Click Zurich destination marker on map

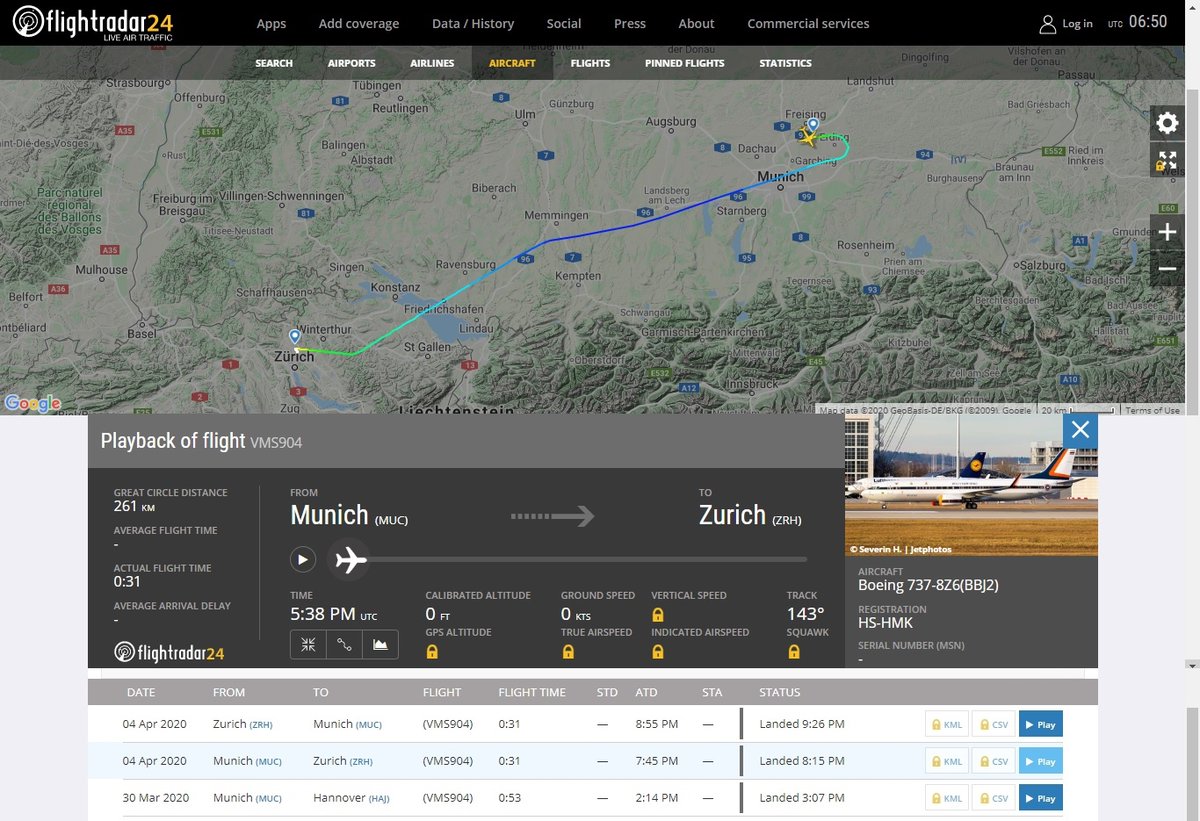click(x=294, y=338)
